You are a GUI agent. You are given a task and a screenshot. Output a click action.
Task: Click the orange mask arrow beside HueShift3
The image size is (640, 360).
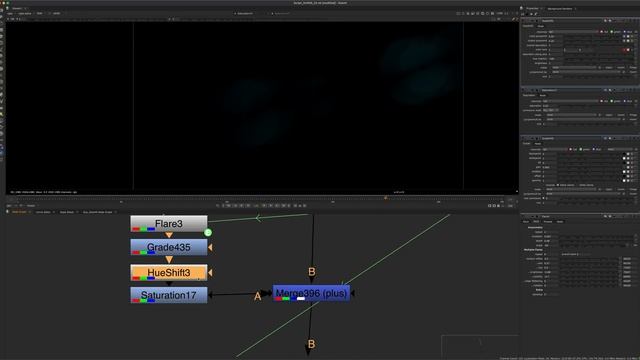click(210, 272)
